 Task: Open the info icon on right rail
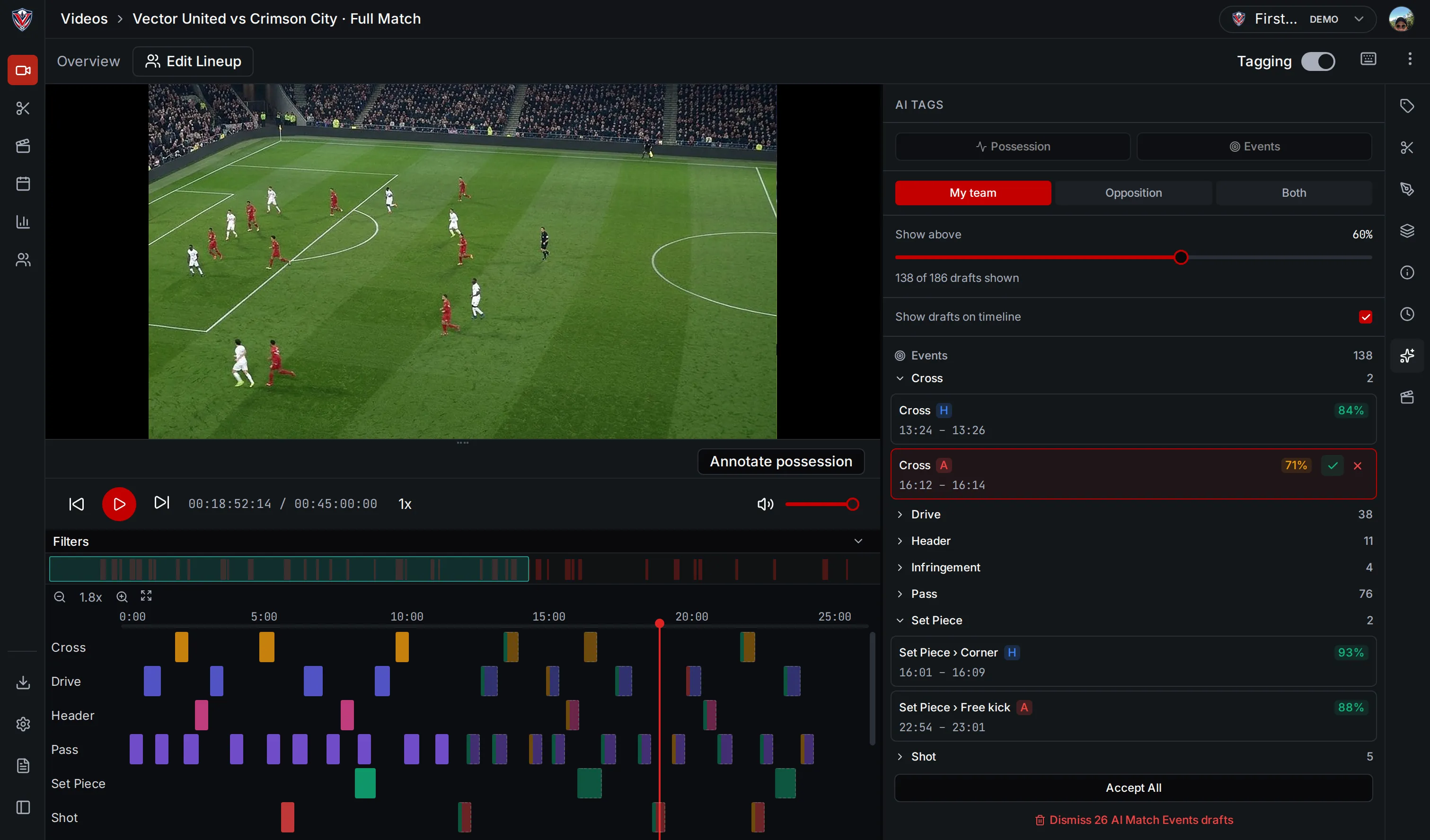click(1407, 273)
